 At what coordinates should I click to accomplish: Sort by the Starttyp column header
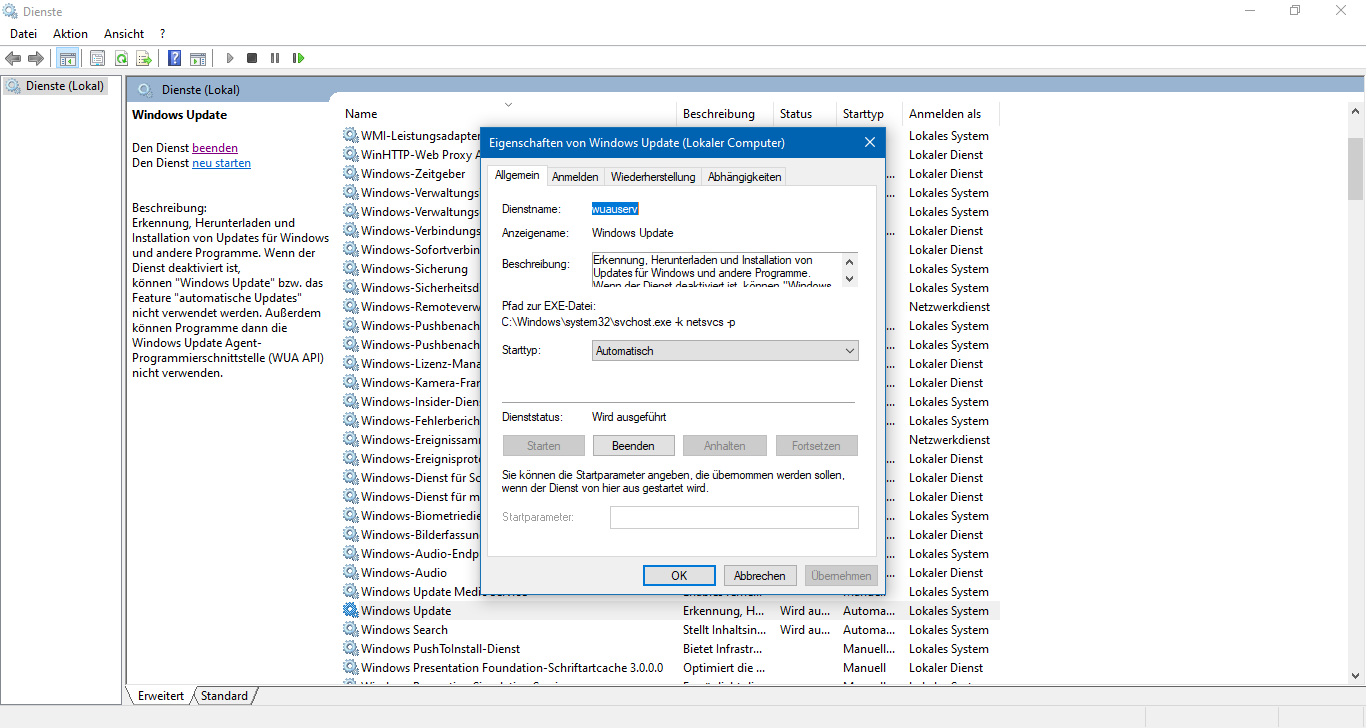[870, 114]
